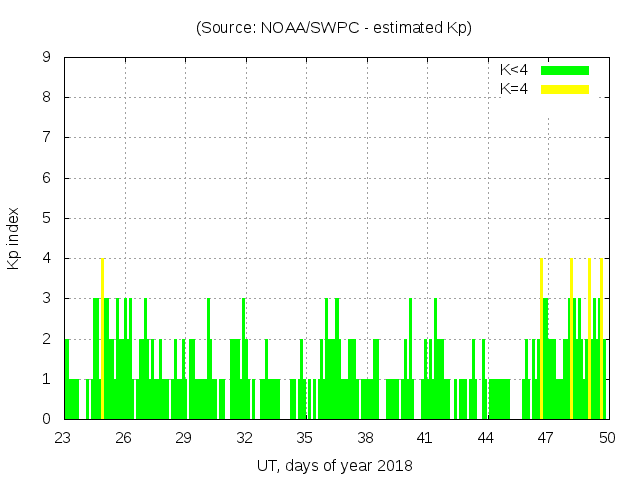
Task: Click the y-axis tick label 0
Action: (46, 419)
